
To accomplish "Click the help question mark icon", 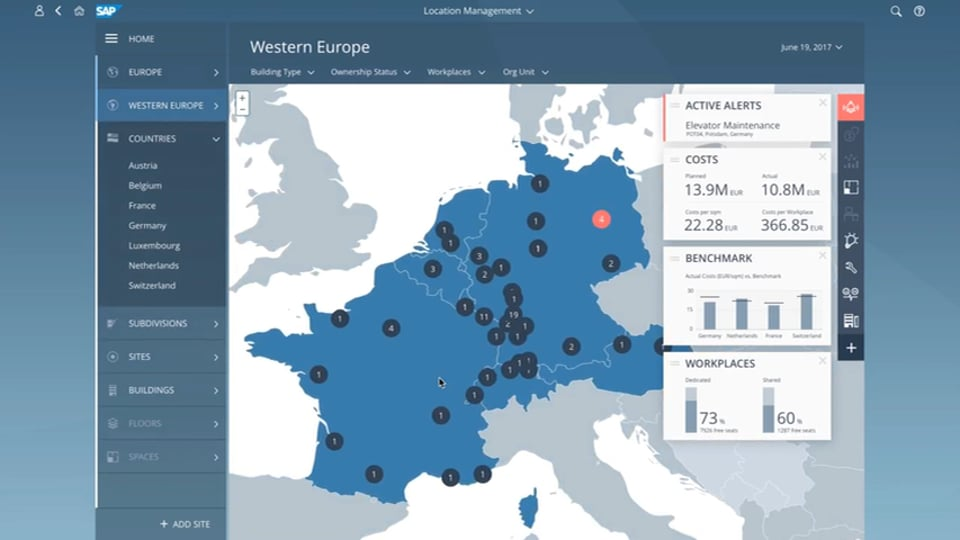I will pyautogui.click(x=919, y=11).
